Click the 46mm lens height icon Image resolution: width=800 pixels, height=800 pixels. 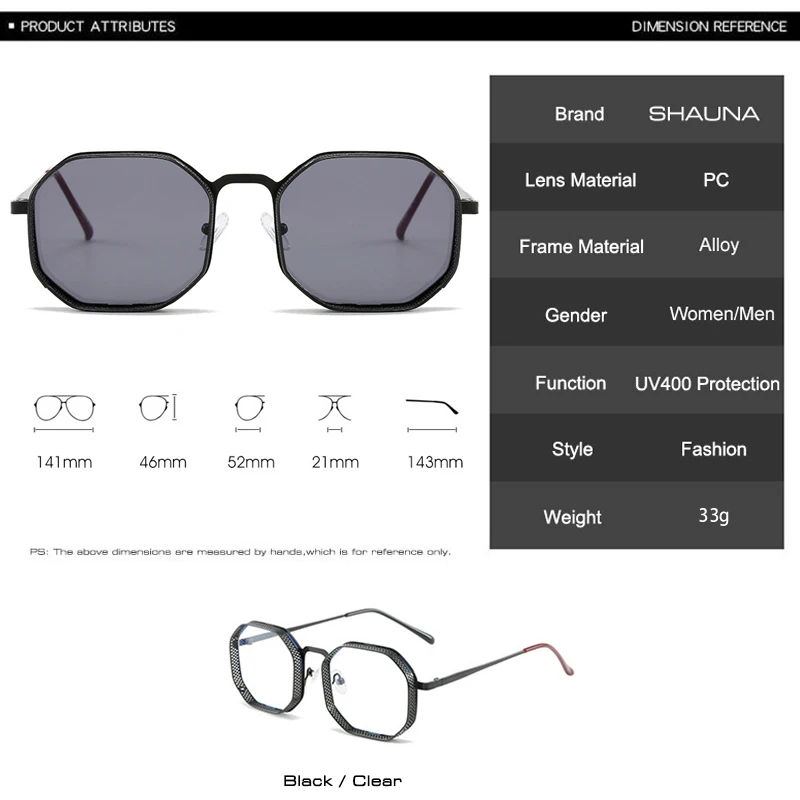pos(158,407)
